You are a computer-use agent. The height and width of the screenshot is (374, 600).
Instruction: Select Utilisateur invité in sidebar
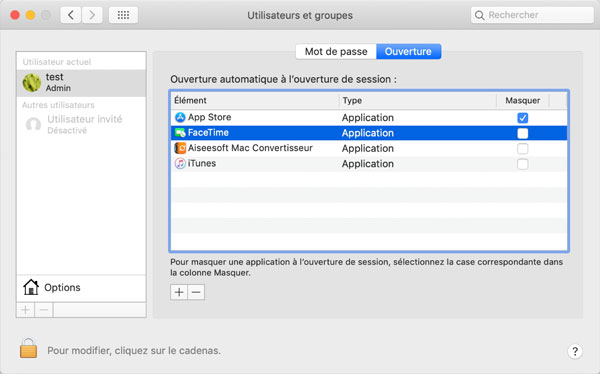click(81, 124)
